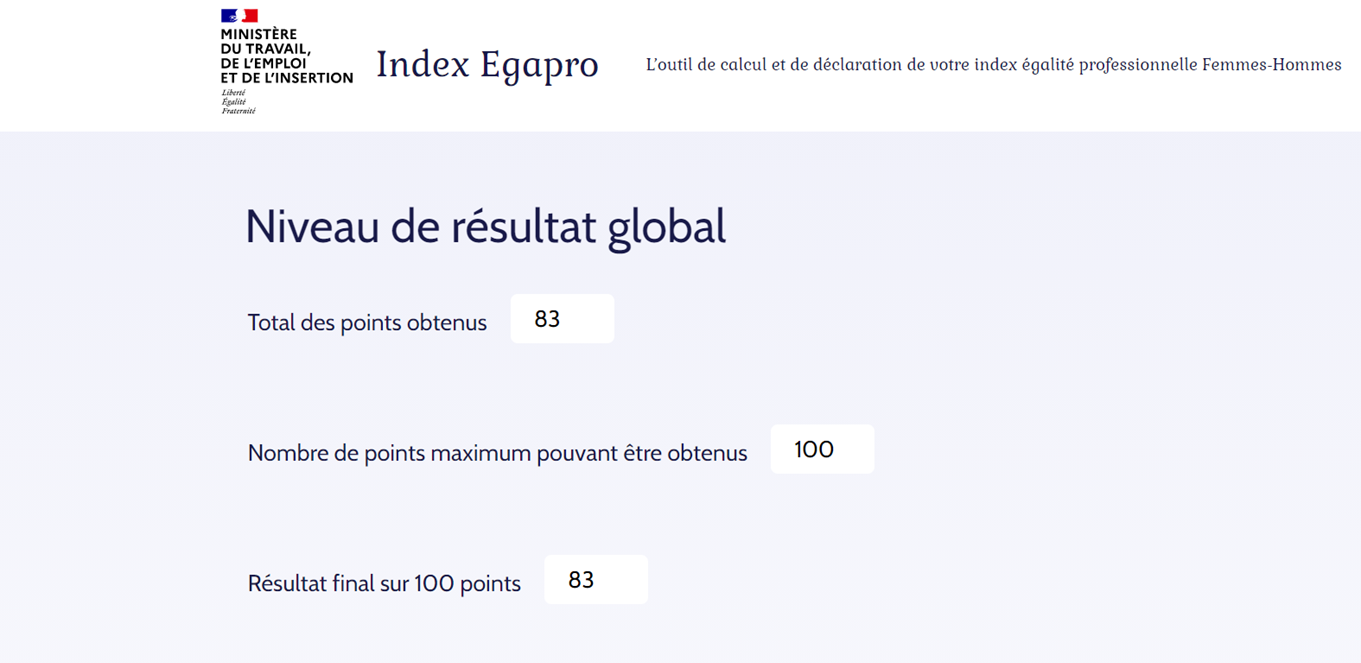Image resolution: width=1361 pixels, height=663 pixels.
Task: Click the French flag Marianne emblem
Action: click(239, 16)
